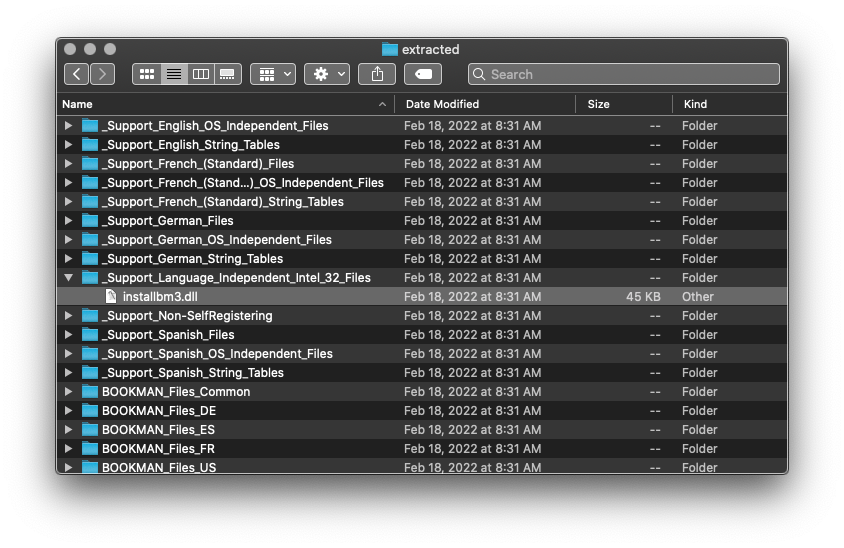844x548 pixels.
Task: Switch to column view in the toolbar
Action: point(201,74)
